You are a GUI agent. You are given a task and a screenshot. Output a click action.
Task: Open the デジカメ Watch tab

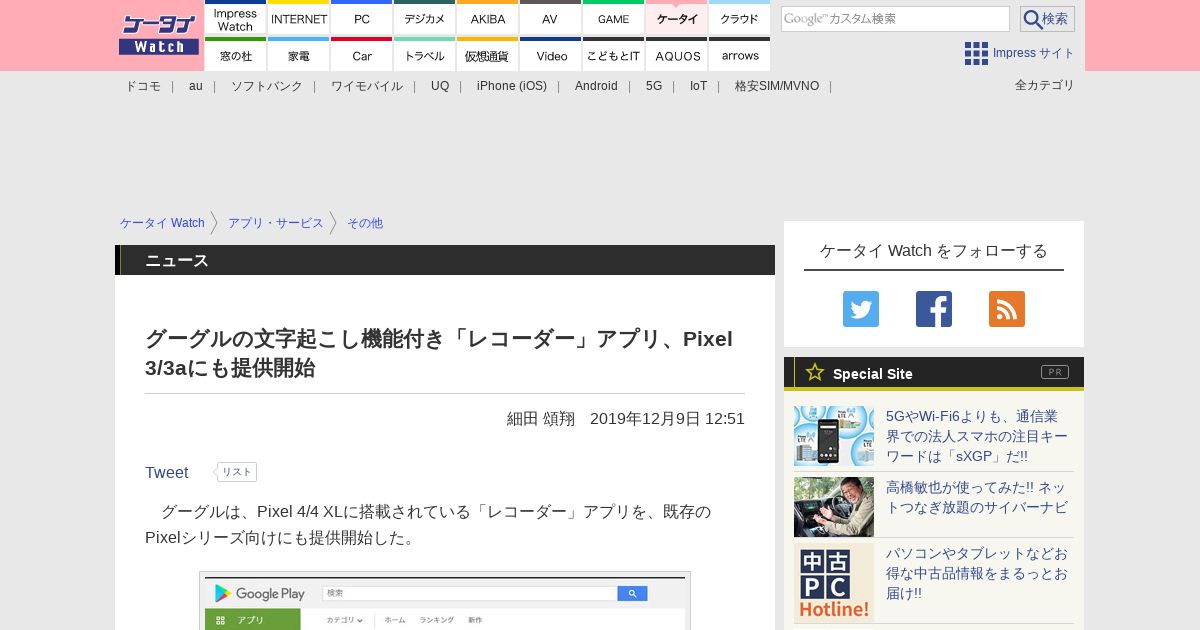point(425,19)
